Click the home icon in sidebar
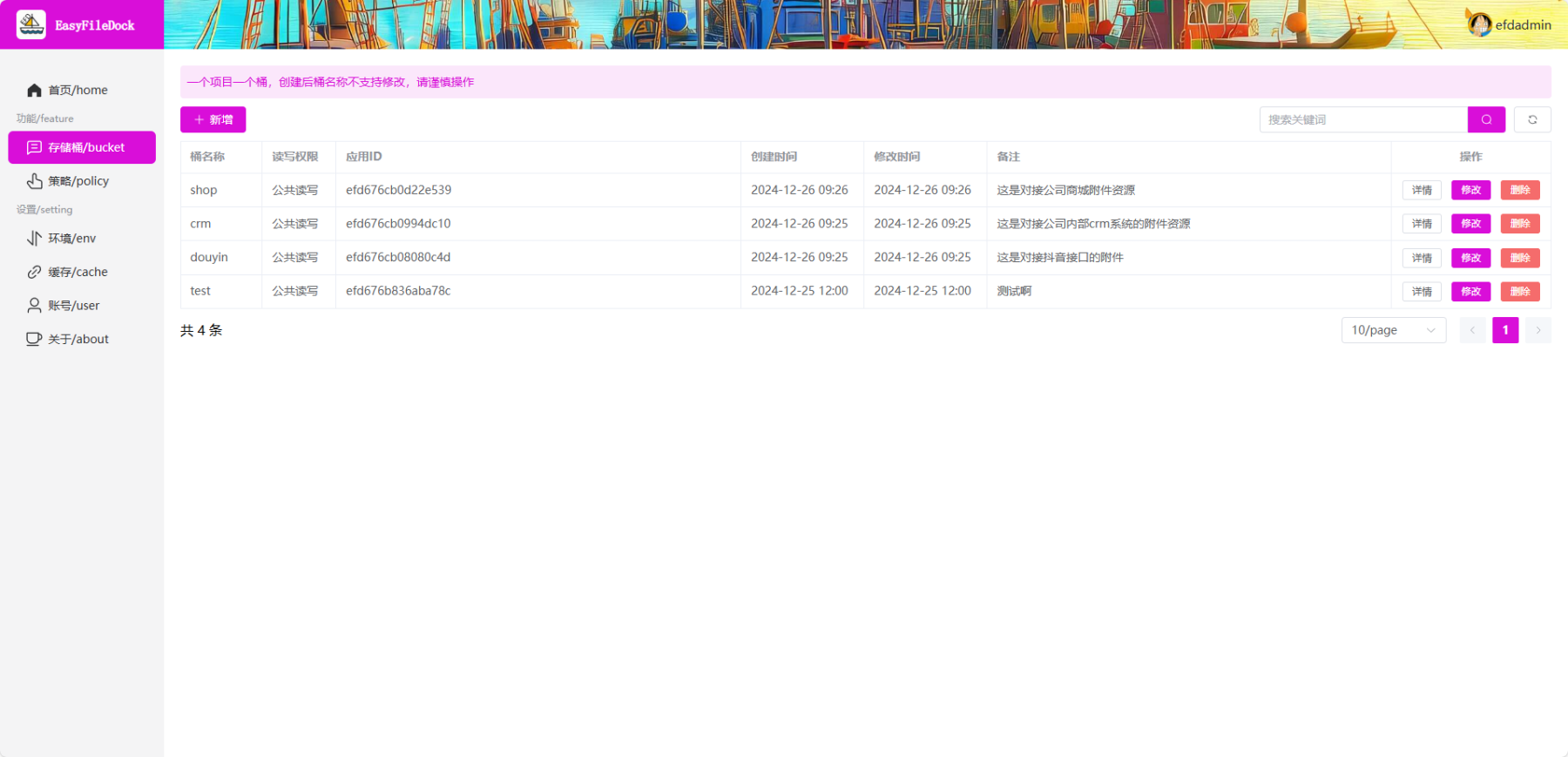Image resolution: width=1568 pixels, height=757 pixels. tap(34, 90)
